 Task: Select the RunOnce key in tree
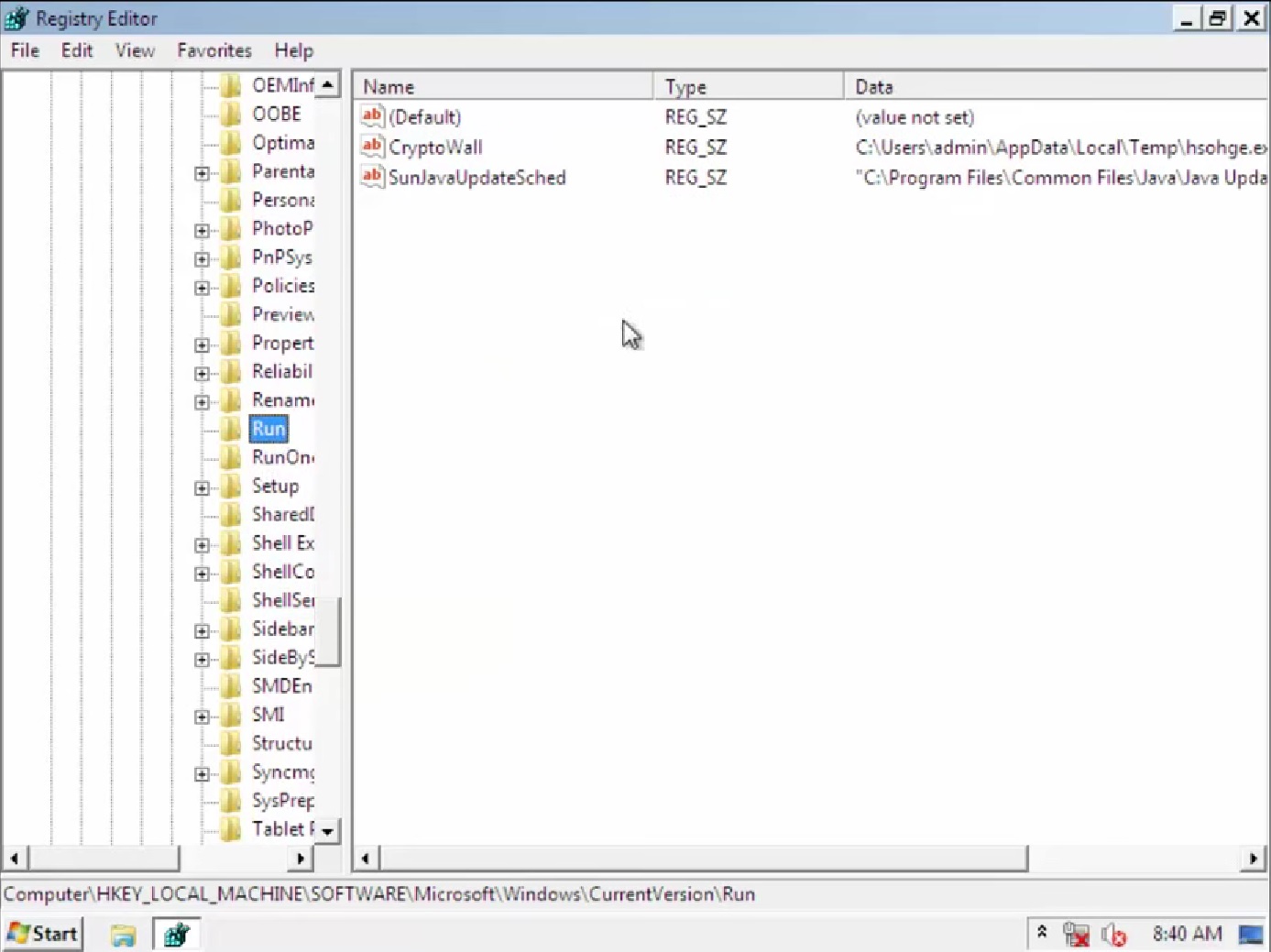point(282,457)
